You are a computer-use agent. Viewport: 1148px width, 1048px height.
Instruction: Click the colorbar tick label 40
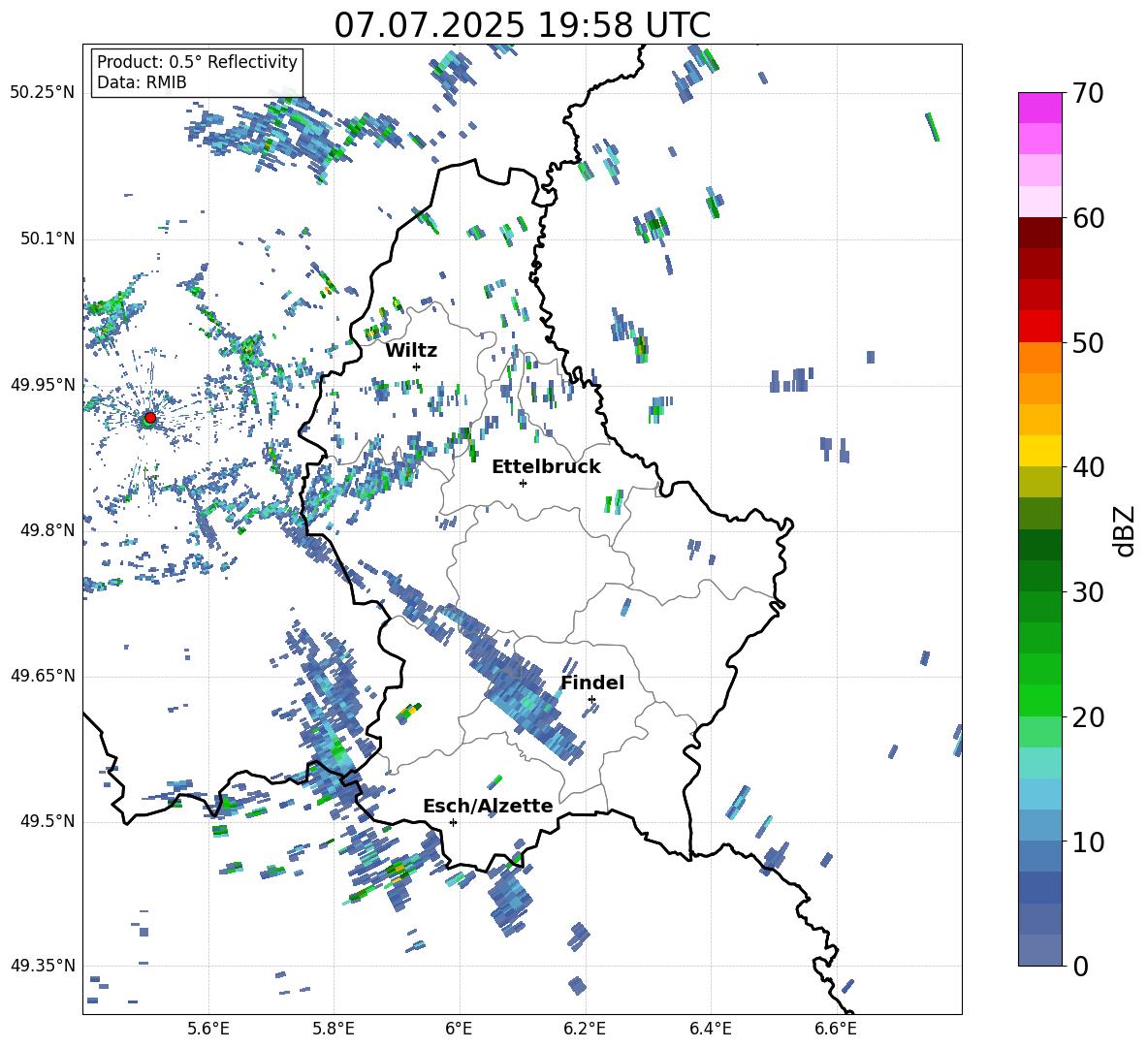point(1088,467)
